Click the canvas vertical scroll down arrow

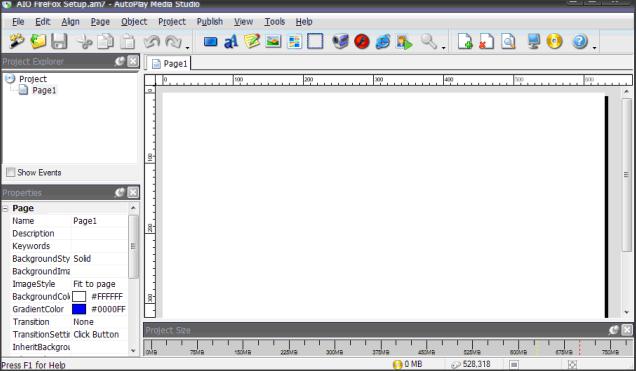(x=627, y=313)
